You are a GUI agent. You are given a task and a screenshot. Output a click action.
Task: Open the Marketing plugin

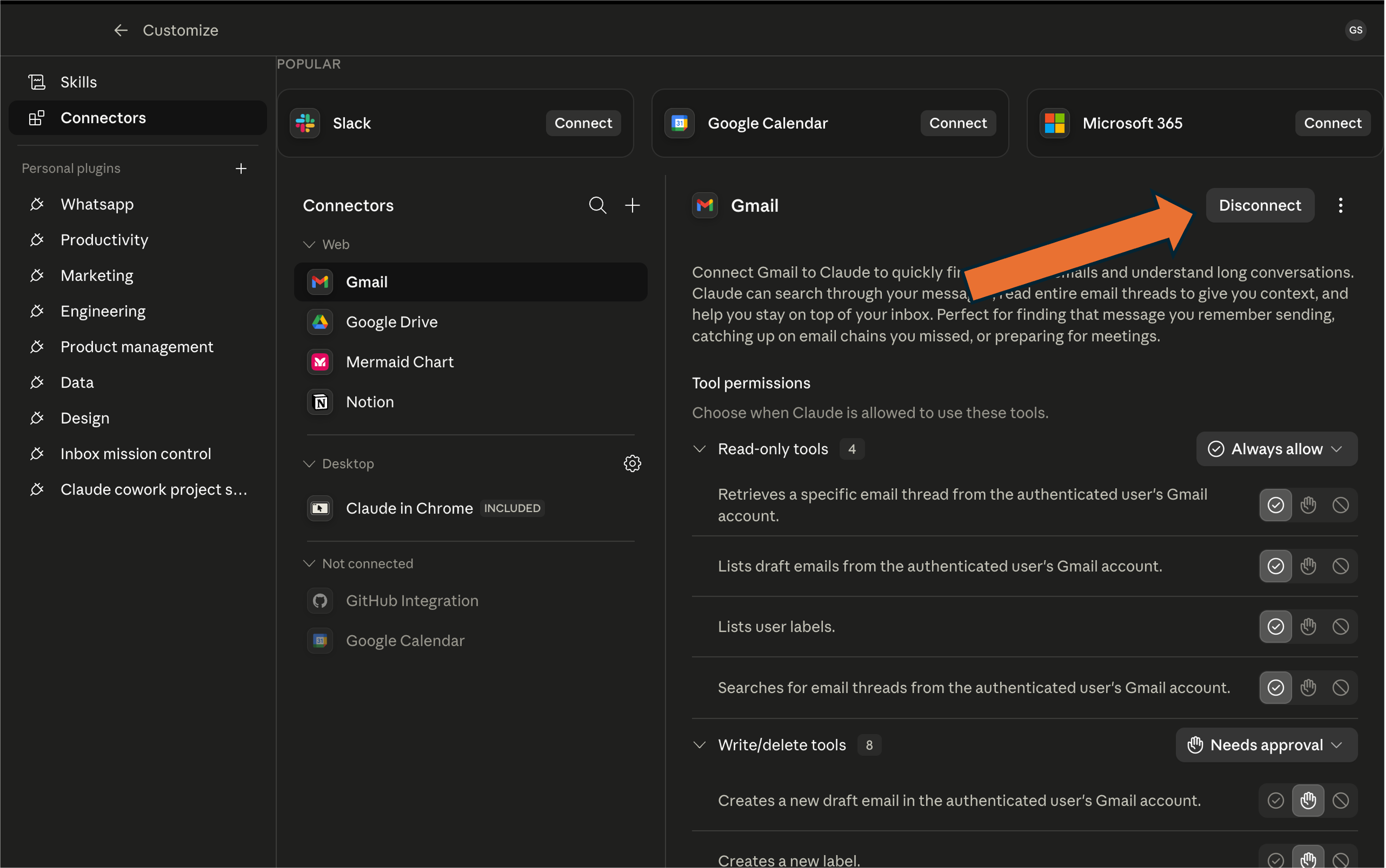click(138, 276)
